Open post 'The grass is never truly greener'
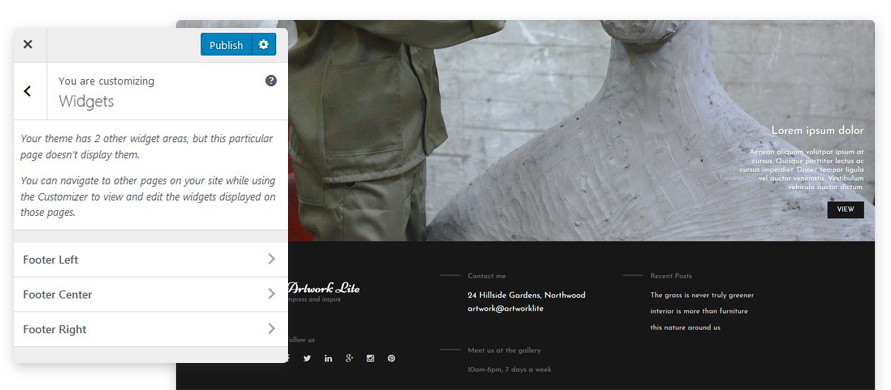 702,295
